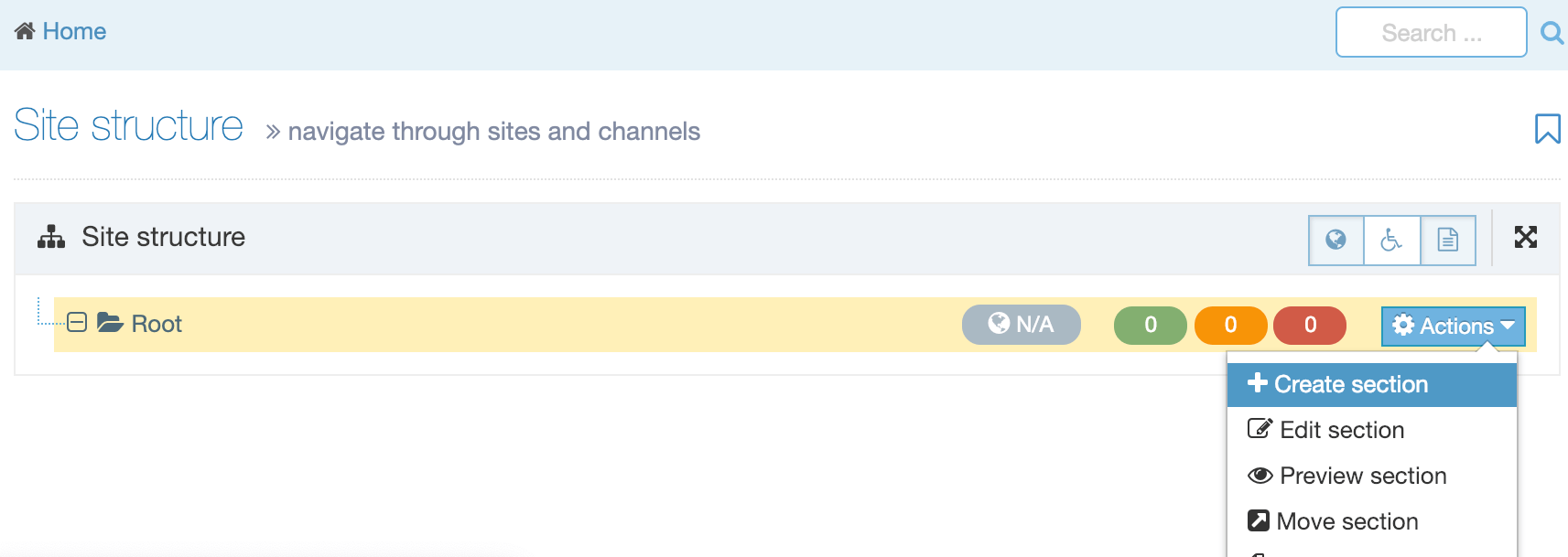Expand panel to fullscreen with arrows icon

point(1525,238)
